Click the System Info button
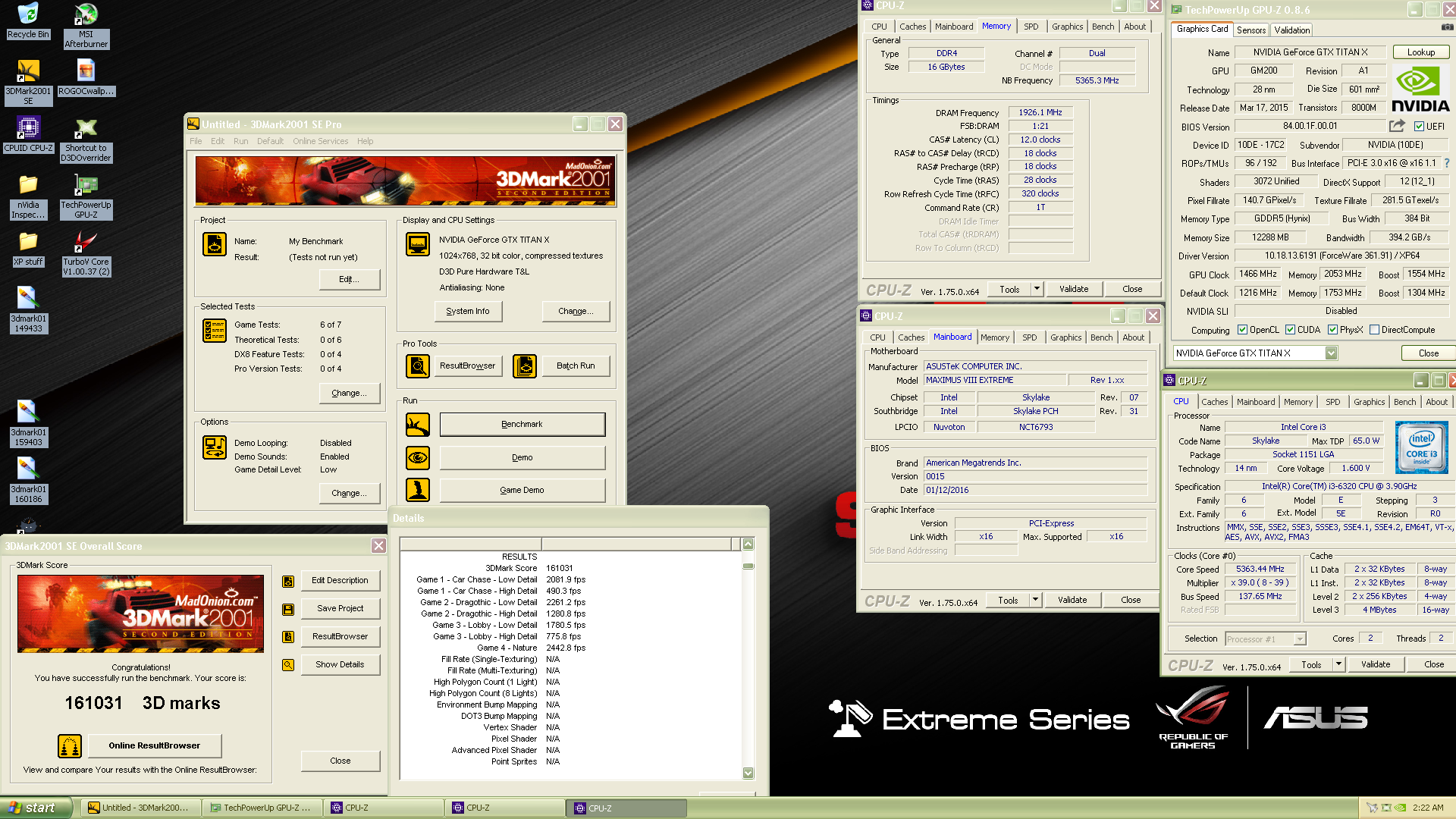The image size is (1456, 819). click(x=468, y=312)
